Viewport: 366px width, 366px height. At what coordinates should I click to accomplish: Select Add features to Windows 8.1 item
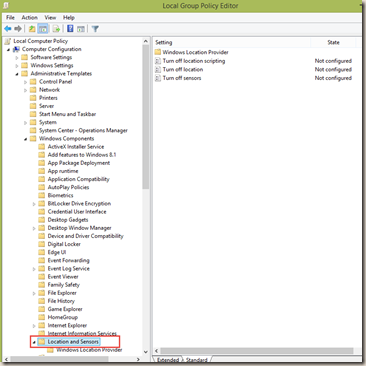click(82, 155)
